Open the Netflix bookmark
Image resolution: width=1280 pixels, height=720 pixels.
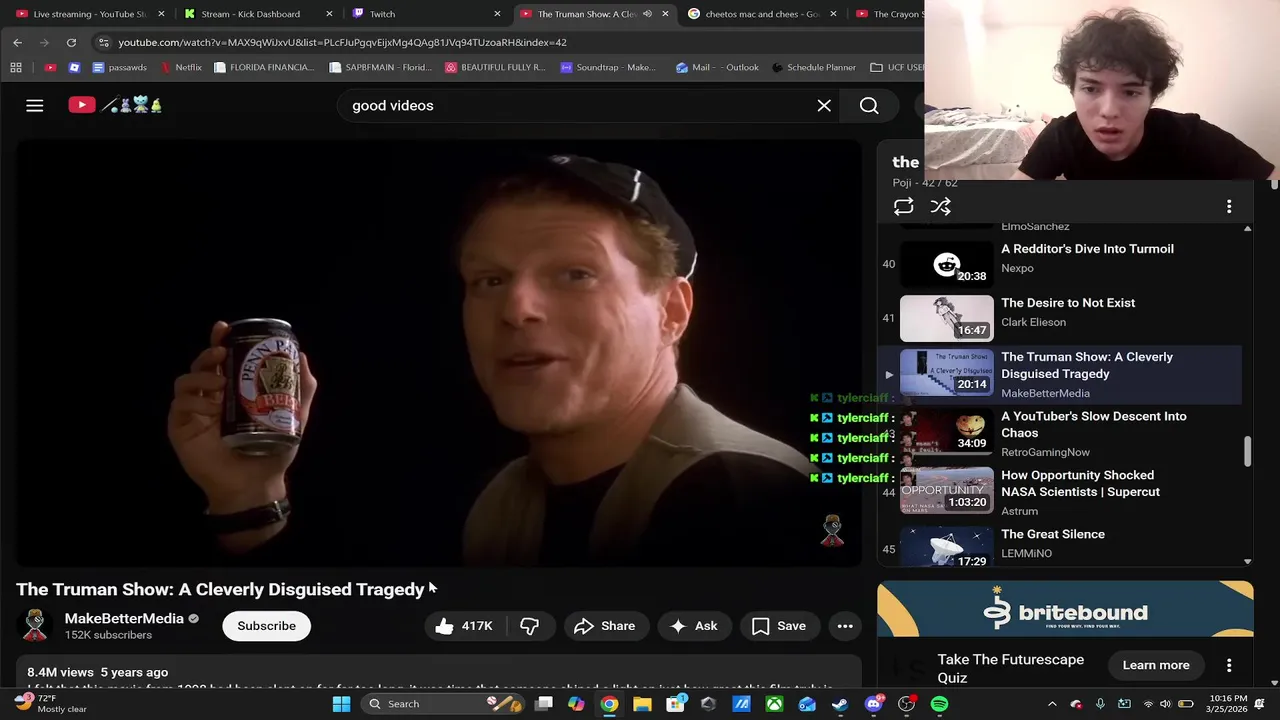point(181,67)
